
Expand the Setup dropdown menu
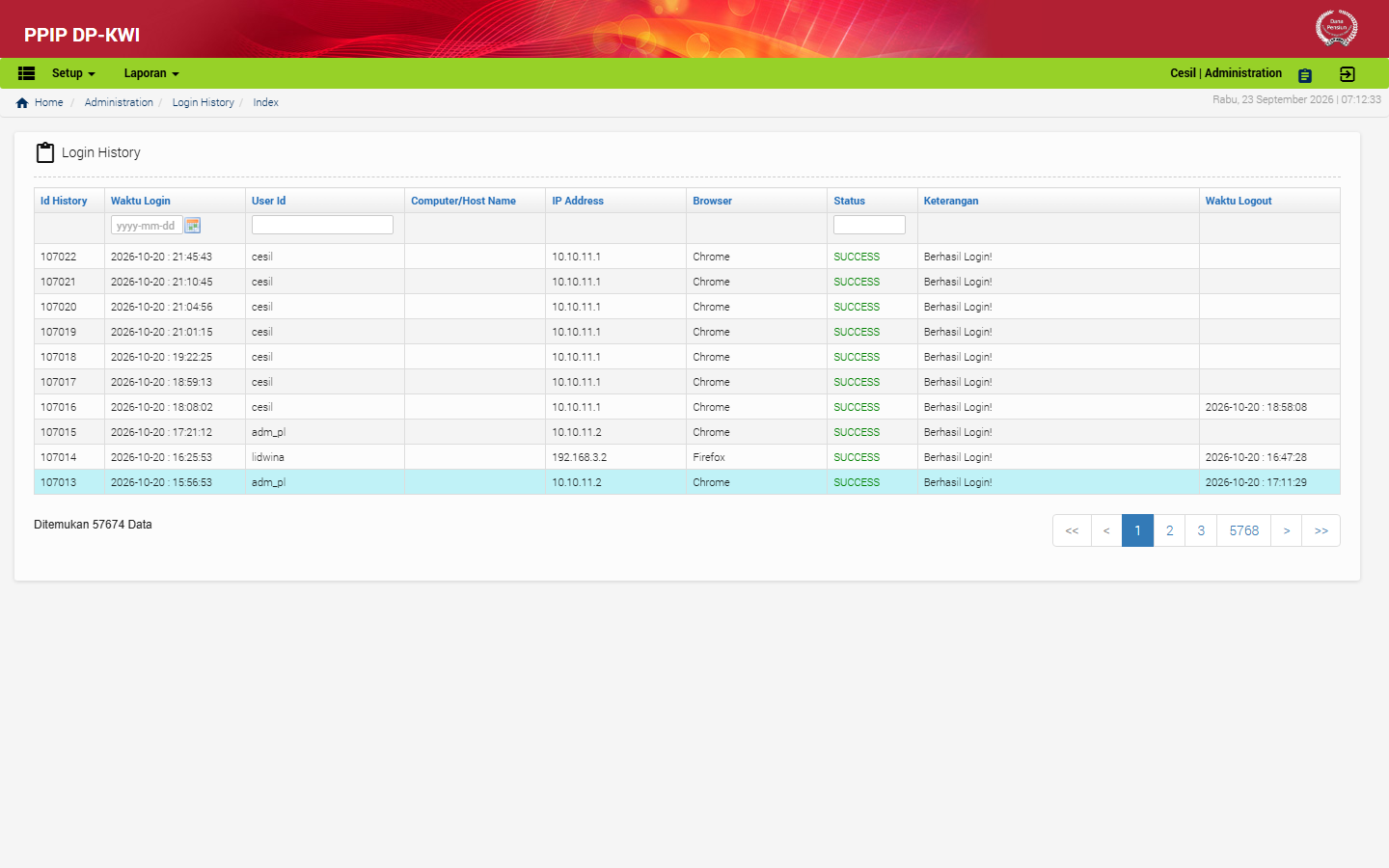click(73, 73)
